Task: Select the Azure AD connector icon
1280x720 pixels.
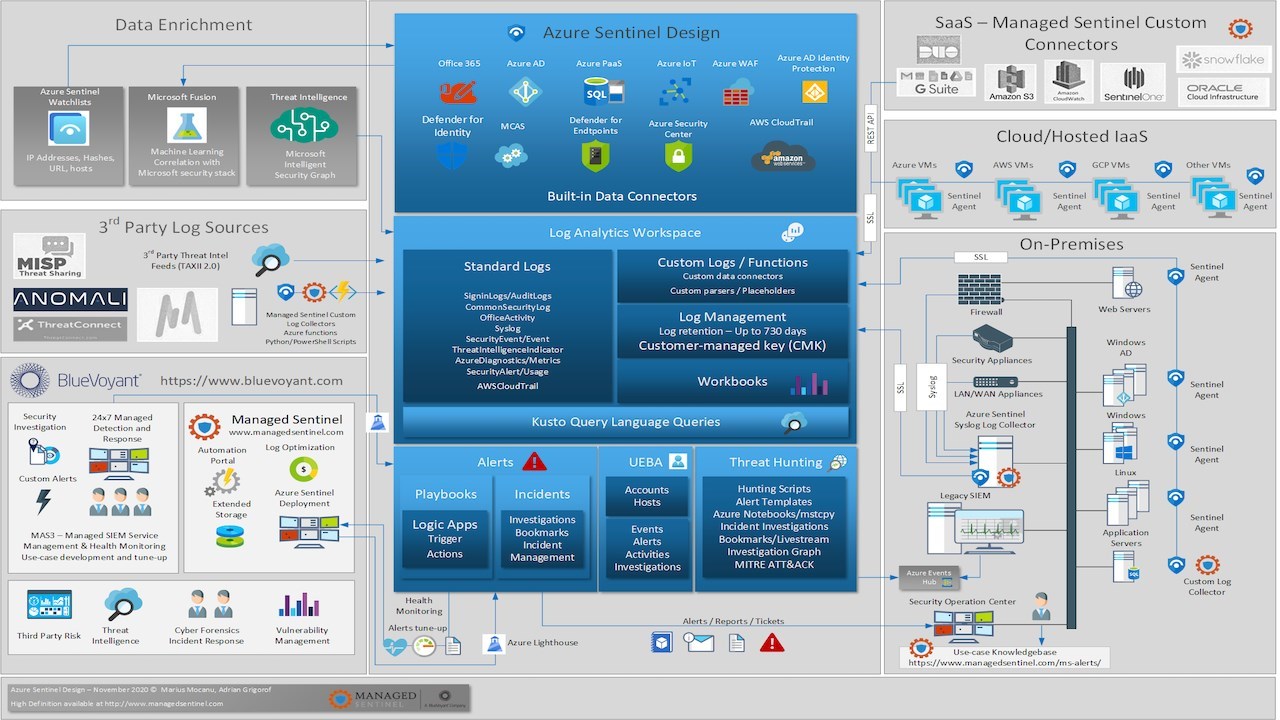Action: click(525, 92)
